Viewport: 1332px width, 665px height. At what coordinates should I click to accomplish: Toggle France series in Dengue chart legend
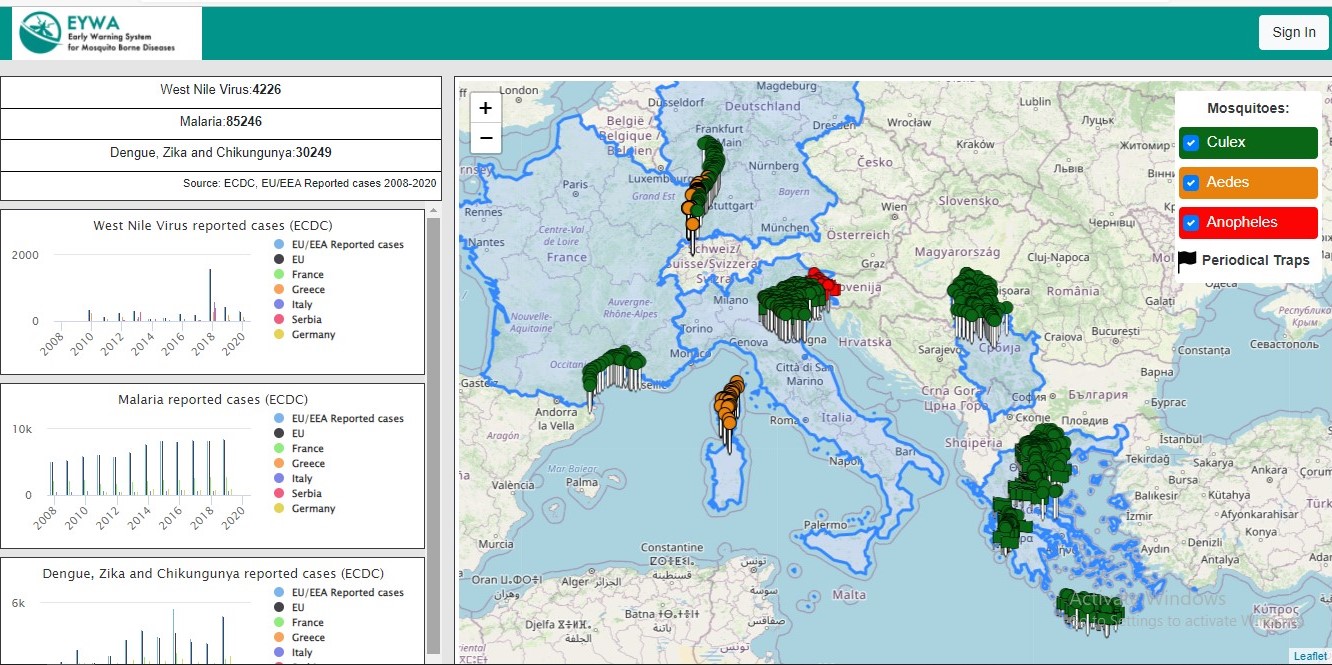coord(299,622)
